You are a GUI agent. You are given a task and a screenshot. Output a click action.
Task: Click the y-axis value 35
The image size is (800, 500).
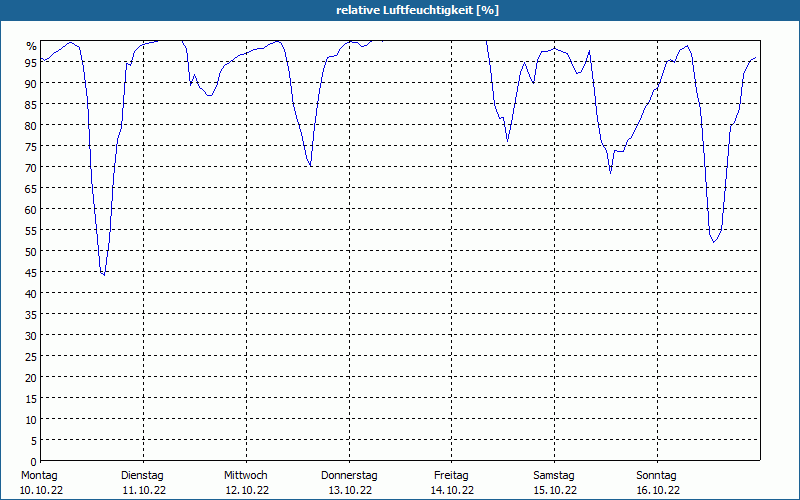pyautogui.click(x=31, y=314)
